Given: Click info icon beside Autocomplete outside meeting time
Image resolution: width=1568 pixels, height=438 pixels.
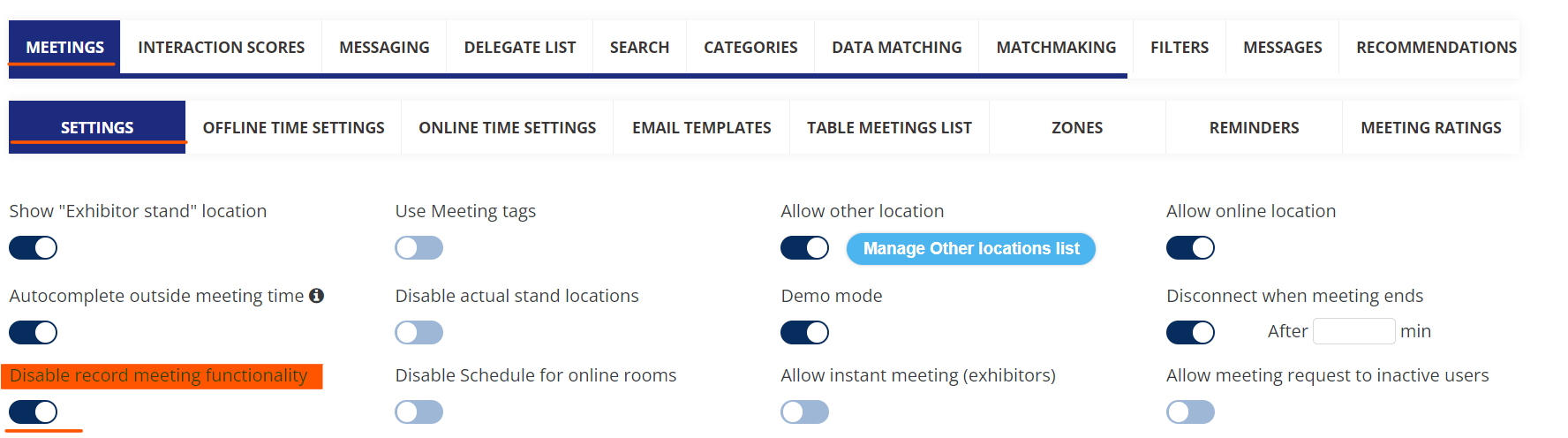Looking at the screenshot, I should pyautogui.click(x=316, y=296).
